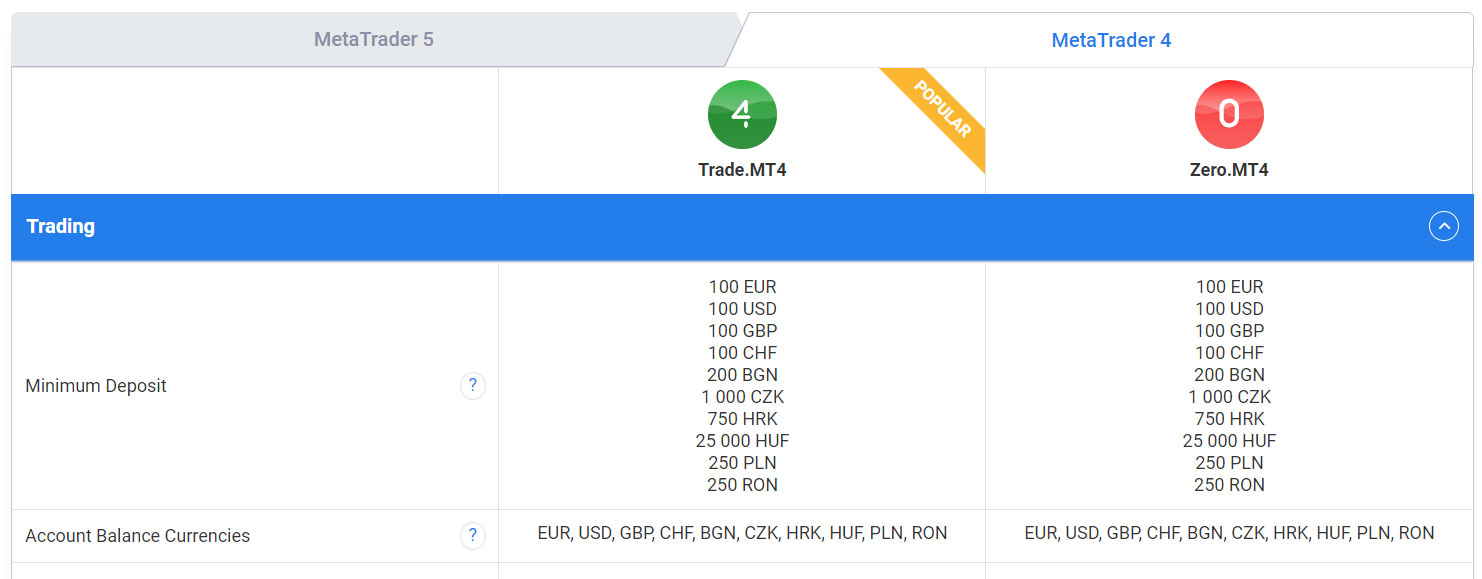The width and height of the screenshot is (1482, 579).
Task: Select 250 PLN in the Trade.MT4 column
Action: [x=742, y=463]
